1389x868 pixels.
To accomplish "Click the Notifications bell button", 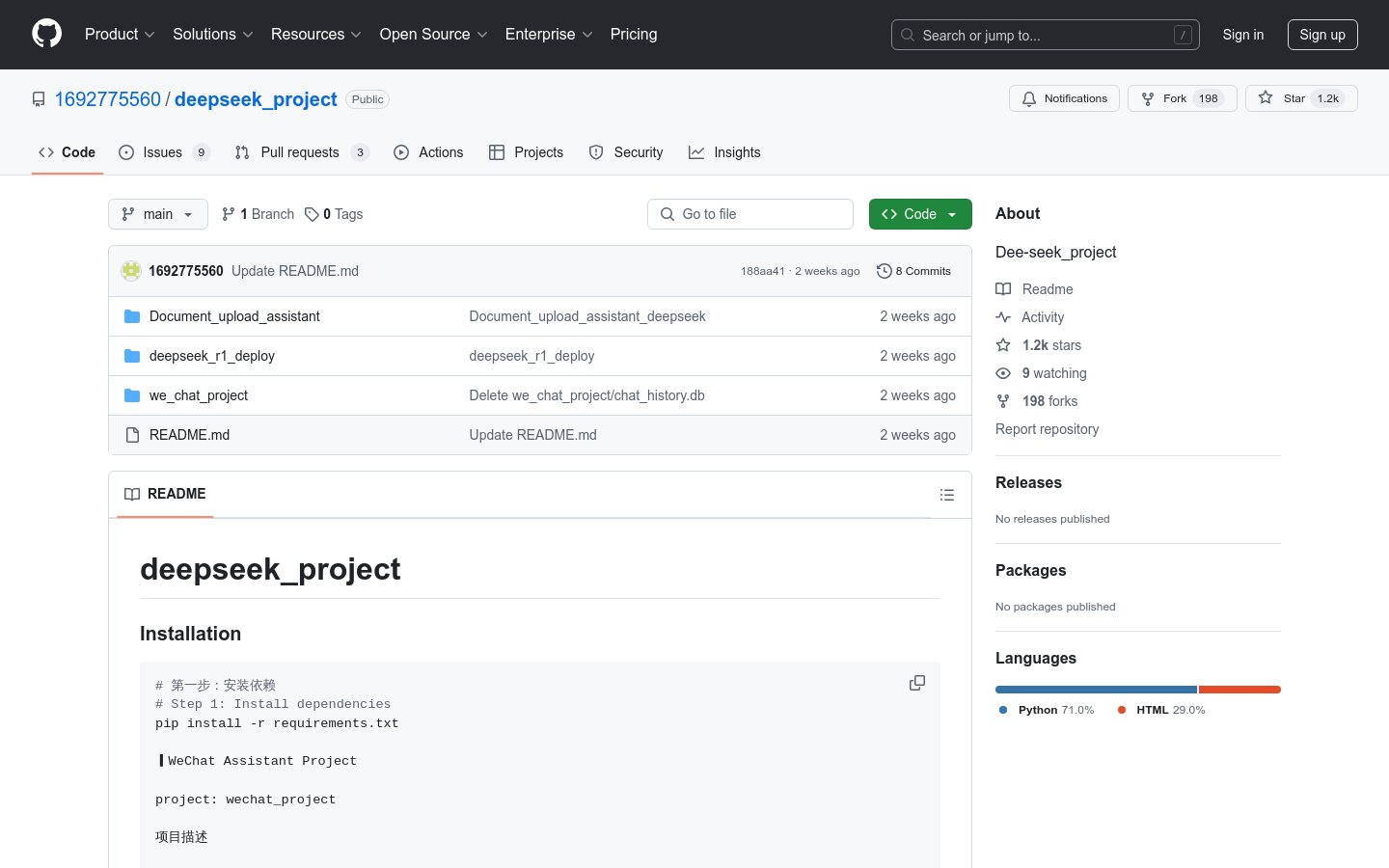I will pos(1064,98).
